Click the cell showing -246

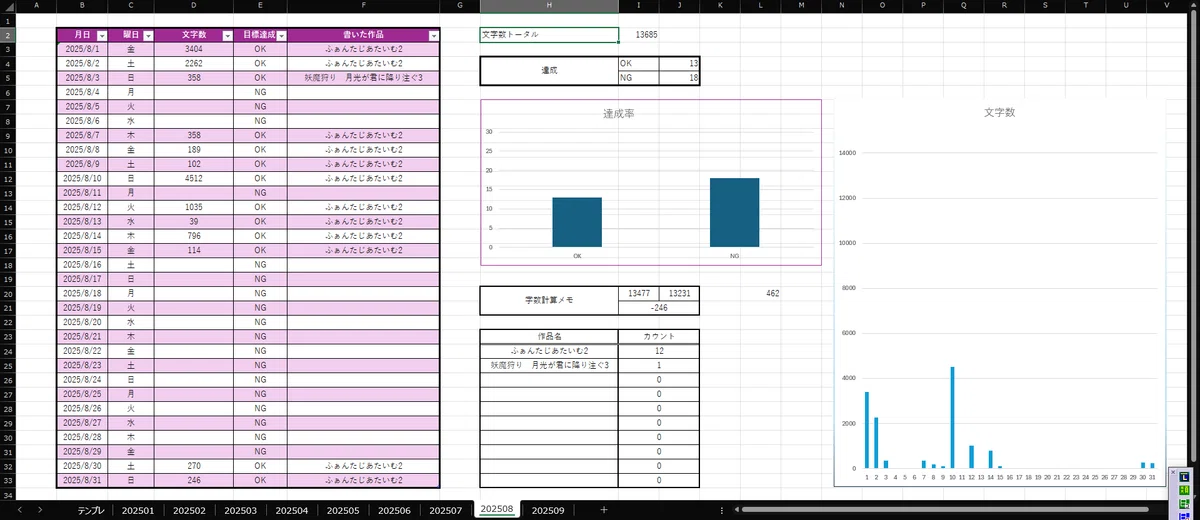(x=659, y=308)
